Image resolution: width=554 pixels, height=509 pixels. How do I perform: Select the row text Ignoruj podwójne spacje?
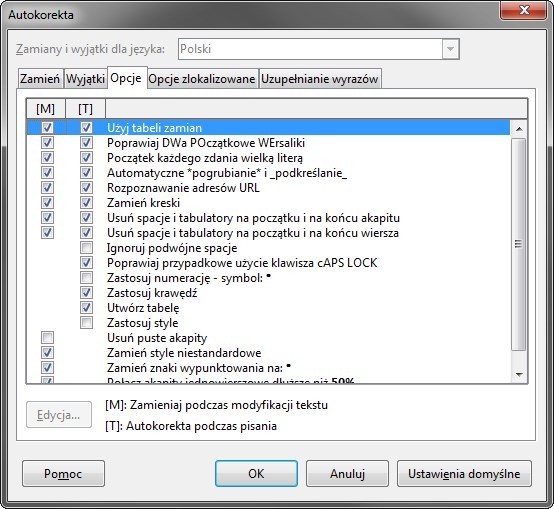point(172,248)
